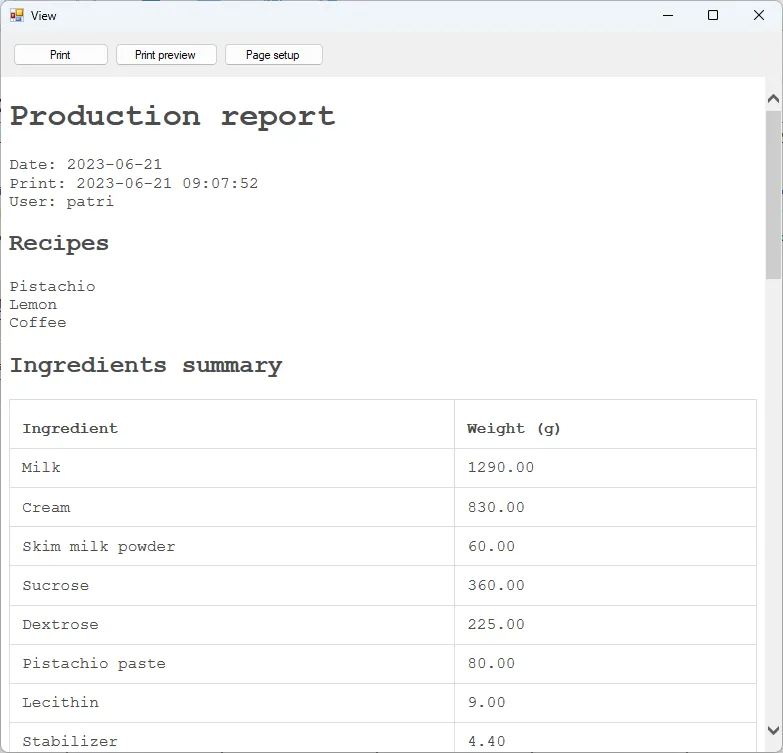Click the 'User: patri' line

point(61,202)
